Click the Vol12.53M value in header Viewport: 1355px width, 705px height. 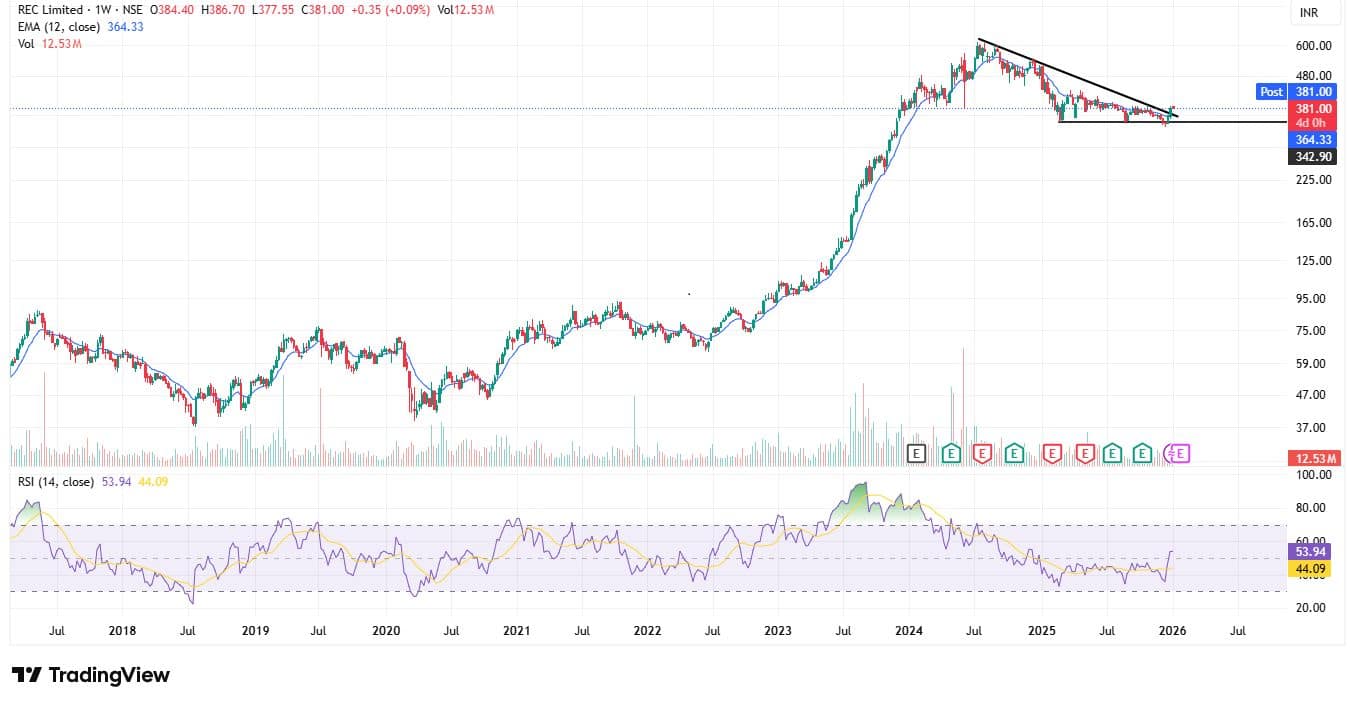[466, 10]
